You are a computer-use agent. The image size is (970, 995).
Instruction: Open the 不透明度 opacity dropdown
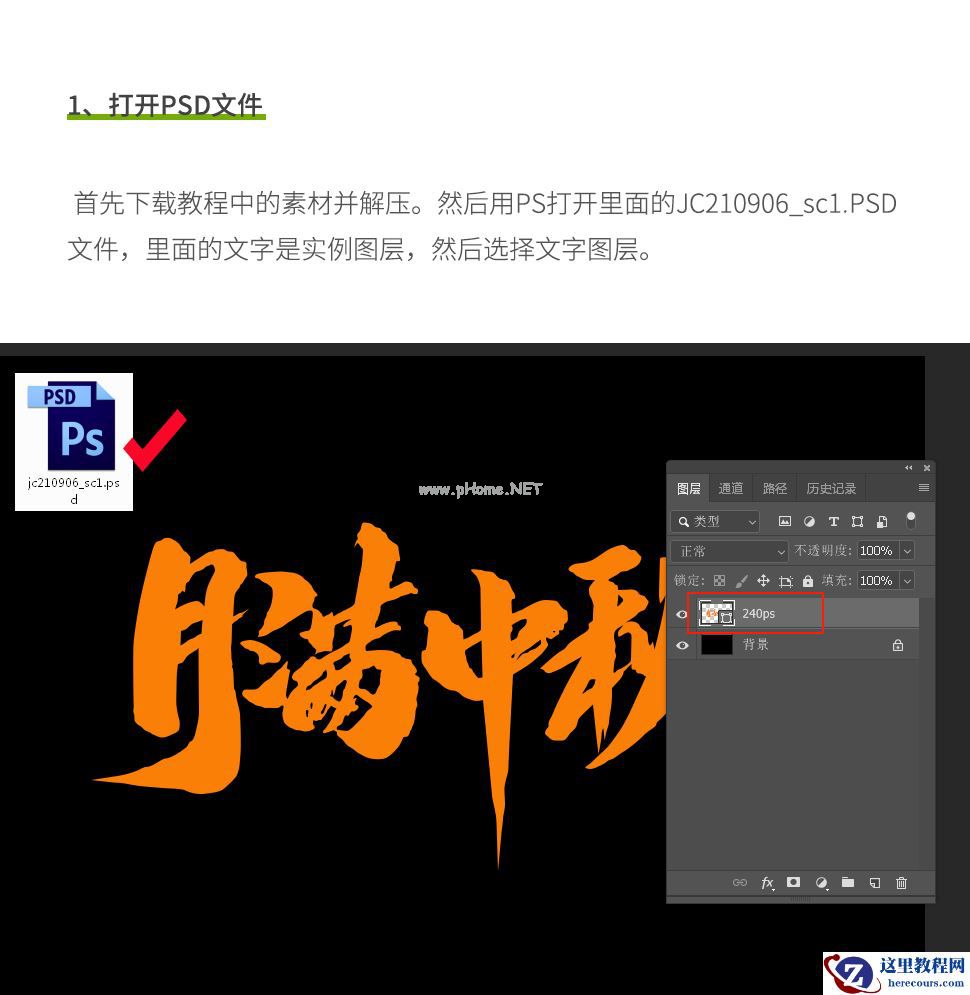(906, 551)
